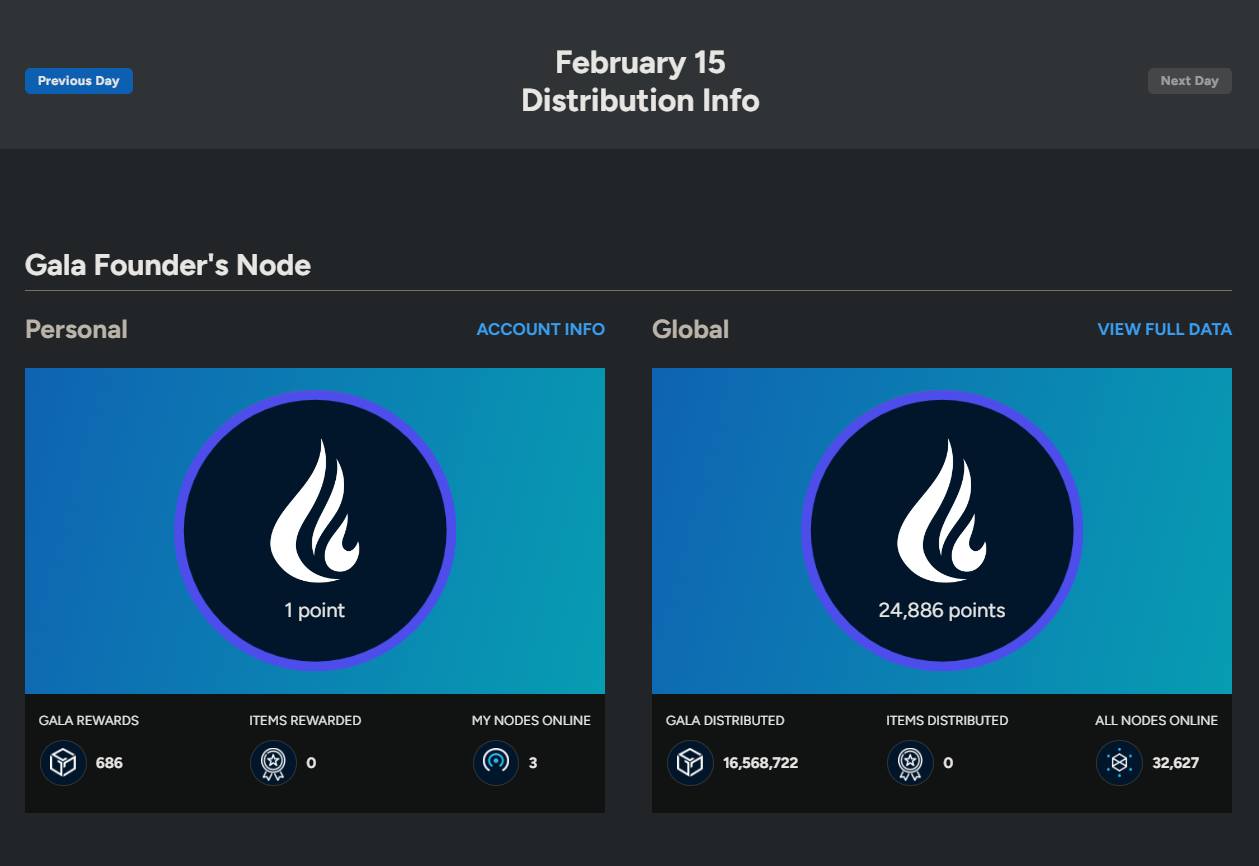This screenshot has height=866, width=1259.
Task: Click the ITEMS DISTRIBUTED label
Action: [x=947, y=720]
